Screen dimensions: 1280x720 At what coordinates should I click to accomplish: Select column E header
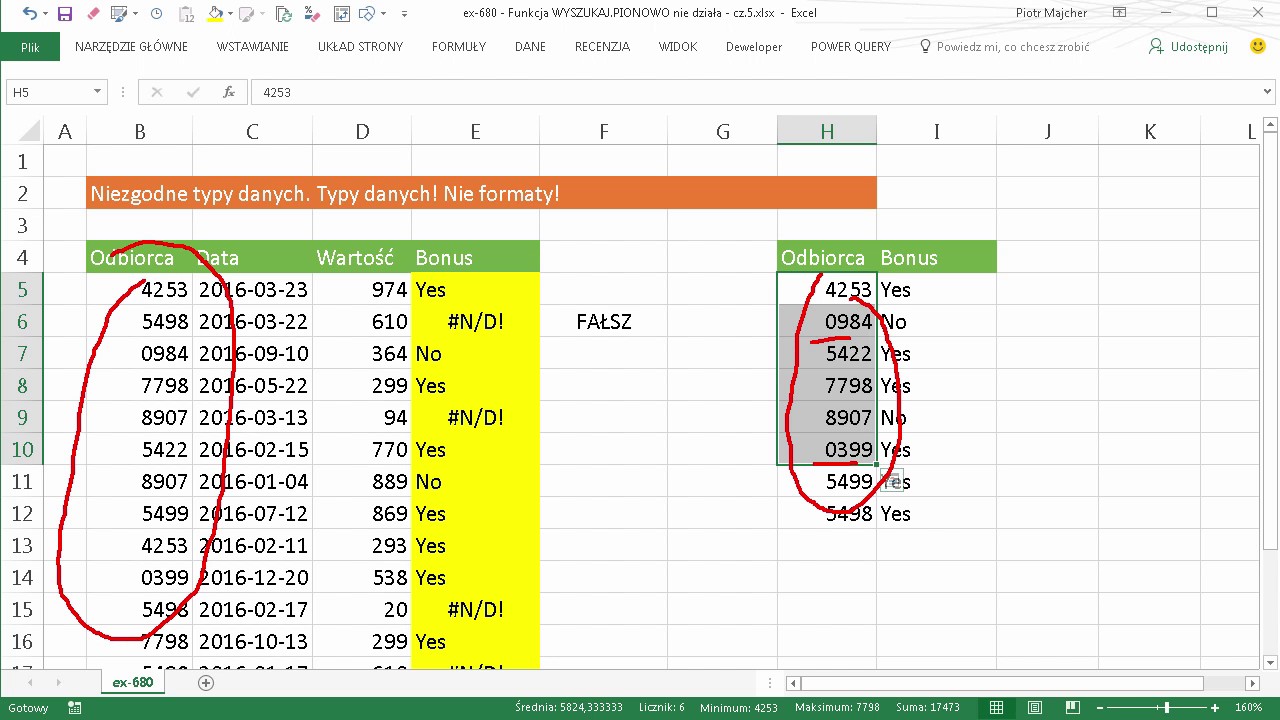point(475,131)
